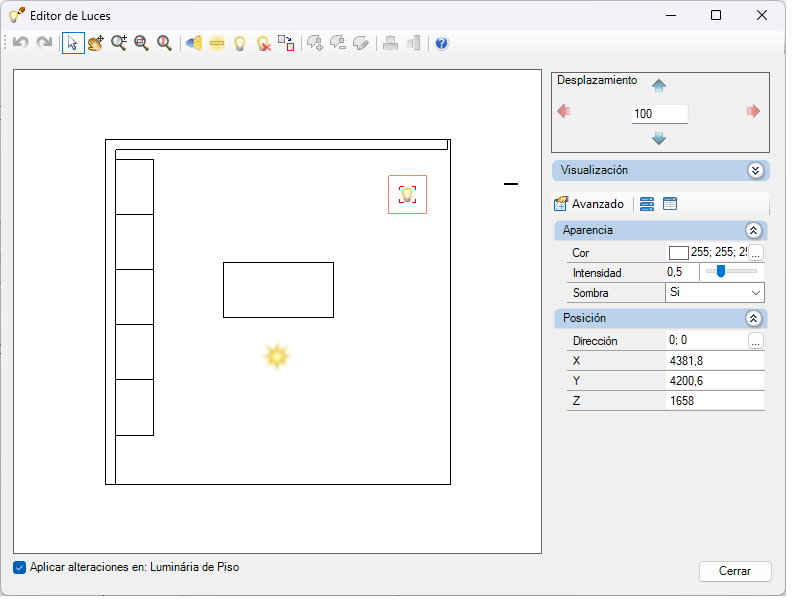This screenshot has width=809, height=613.
Task: Maximize the Editor de Luces window
Action: coord(716,15)
